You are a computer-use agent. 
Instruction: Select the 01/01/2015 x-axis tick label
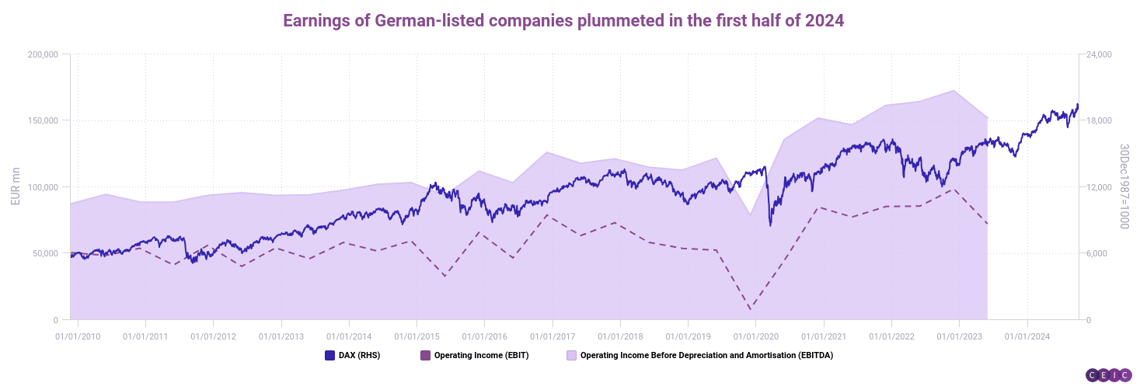[417, 336]
